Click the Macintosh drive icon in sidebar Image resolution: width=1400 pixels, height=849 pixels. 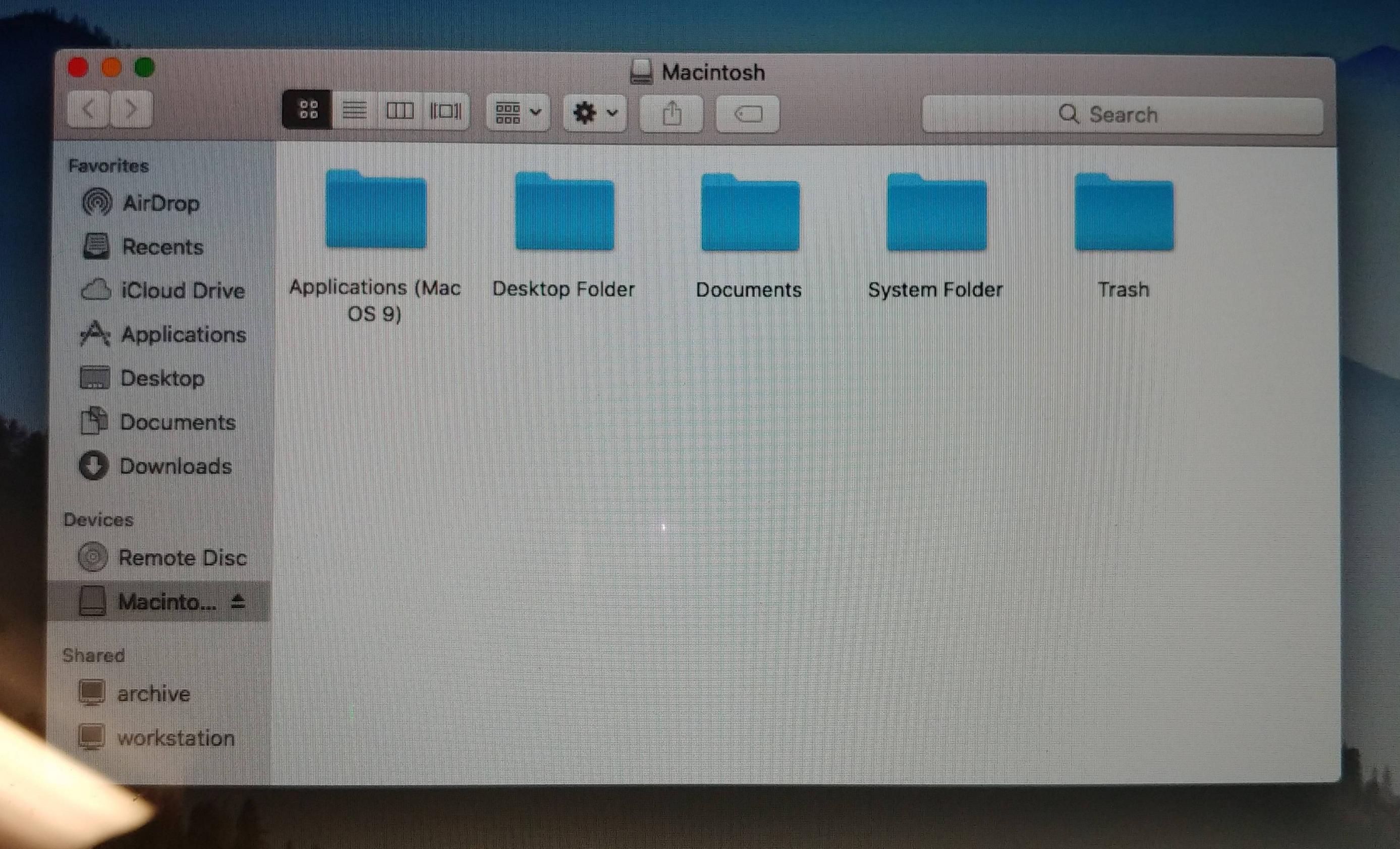tap(92, 601)
